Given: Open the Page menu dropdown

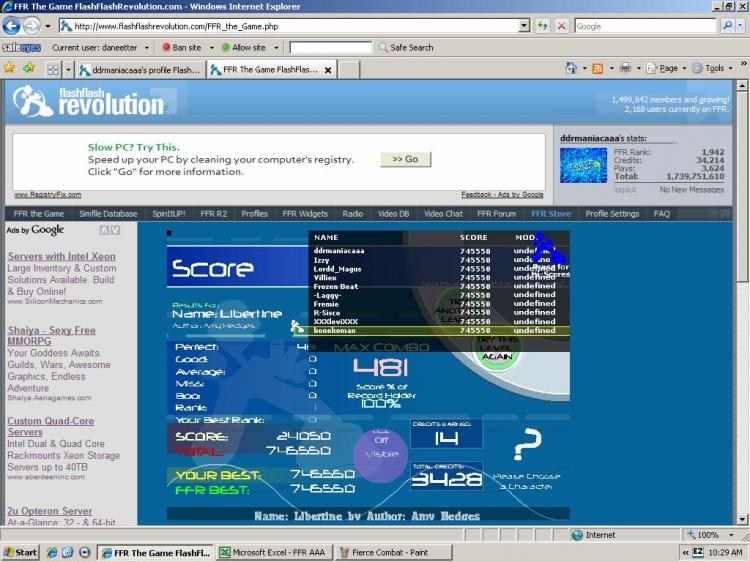Looking at the screenshot, I should pos(667,68).
